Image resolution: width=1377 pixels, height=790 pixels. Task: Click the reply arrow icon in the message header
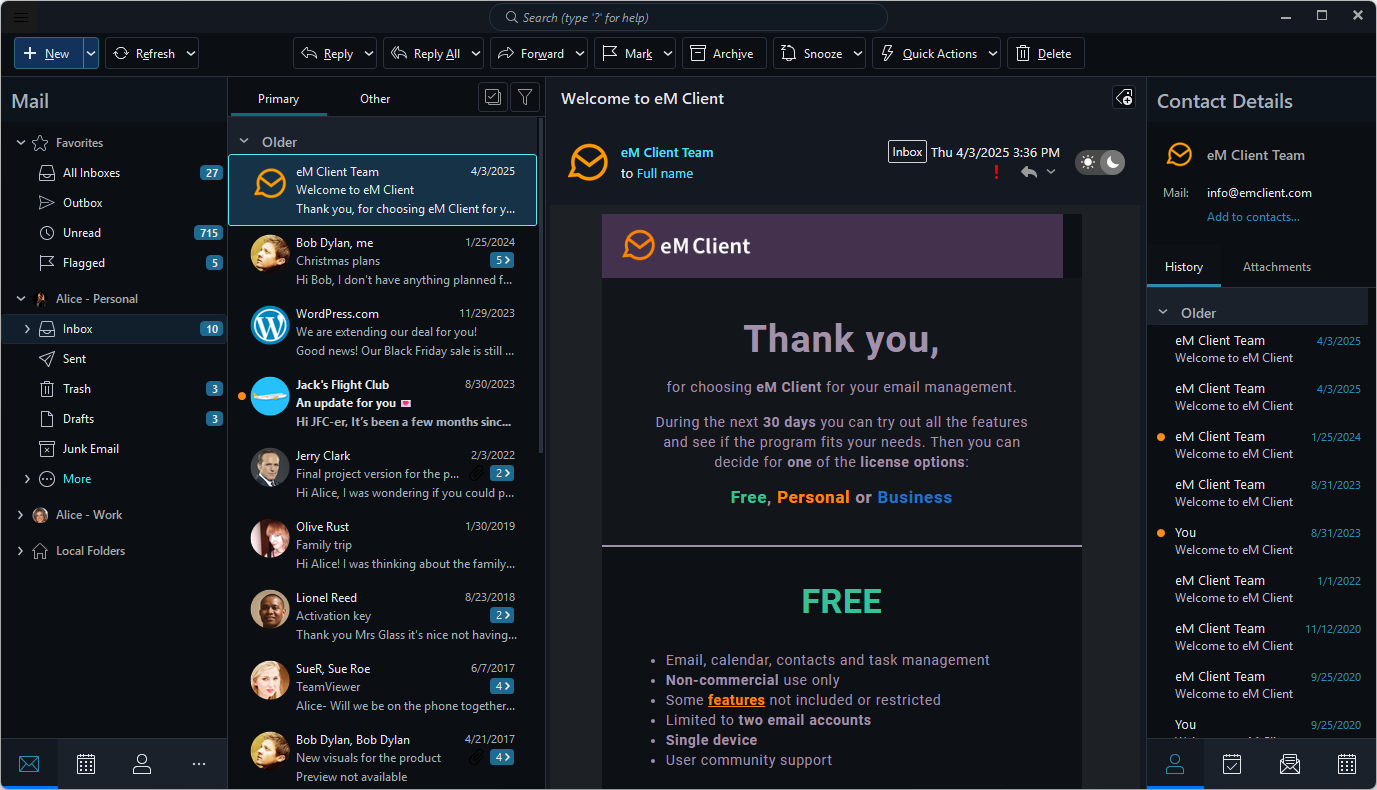(1029, 172)
